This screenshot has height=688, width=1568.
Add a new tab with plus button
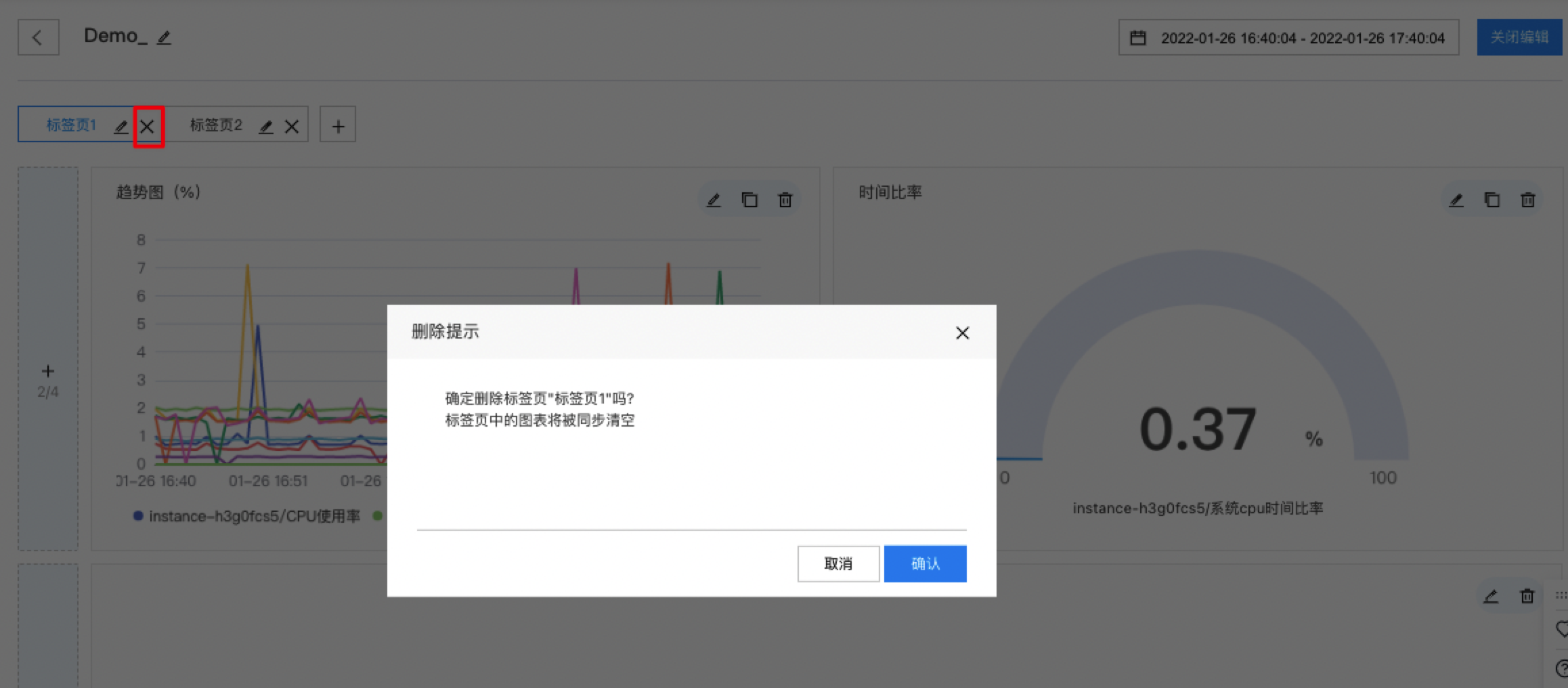(338, 125)
